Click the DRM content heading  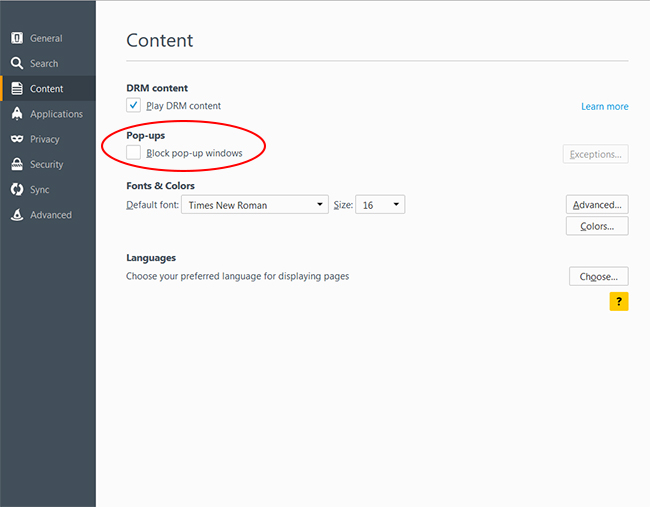[157, 88]
